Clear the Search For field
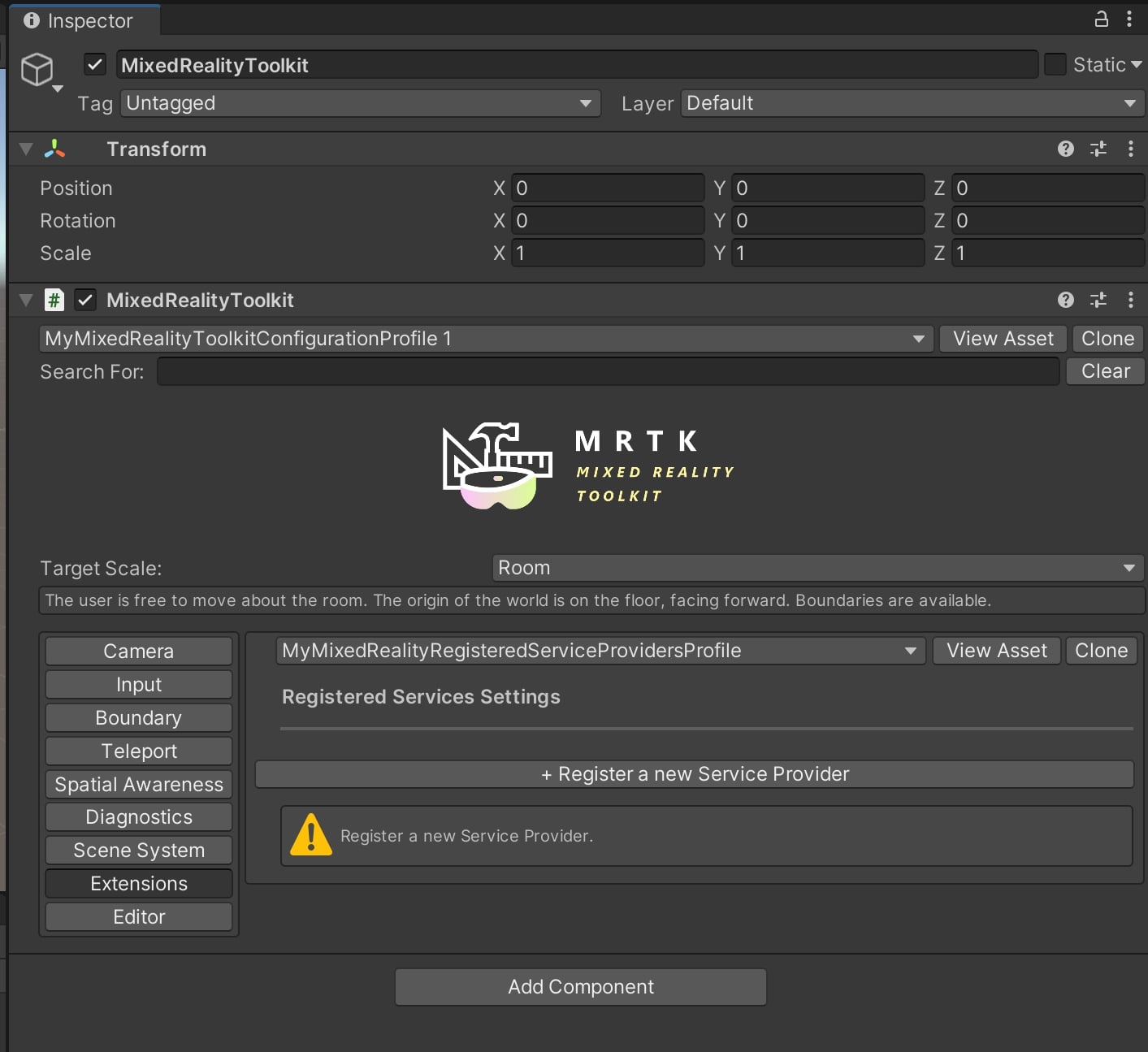This screenshot has width=1148, height=1052. click(1106, 371)
